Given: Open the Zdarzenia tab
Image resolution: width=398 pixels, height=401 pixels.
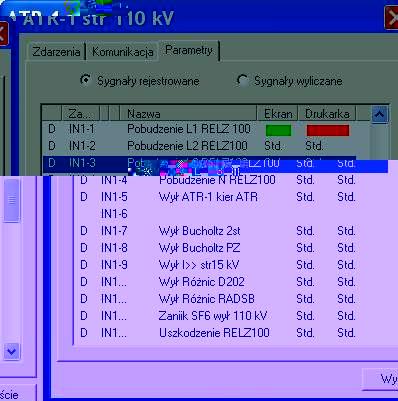Looking at the screenshot, I should click(x=56, y=52).
